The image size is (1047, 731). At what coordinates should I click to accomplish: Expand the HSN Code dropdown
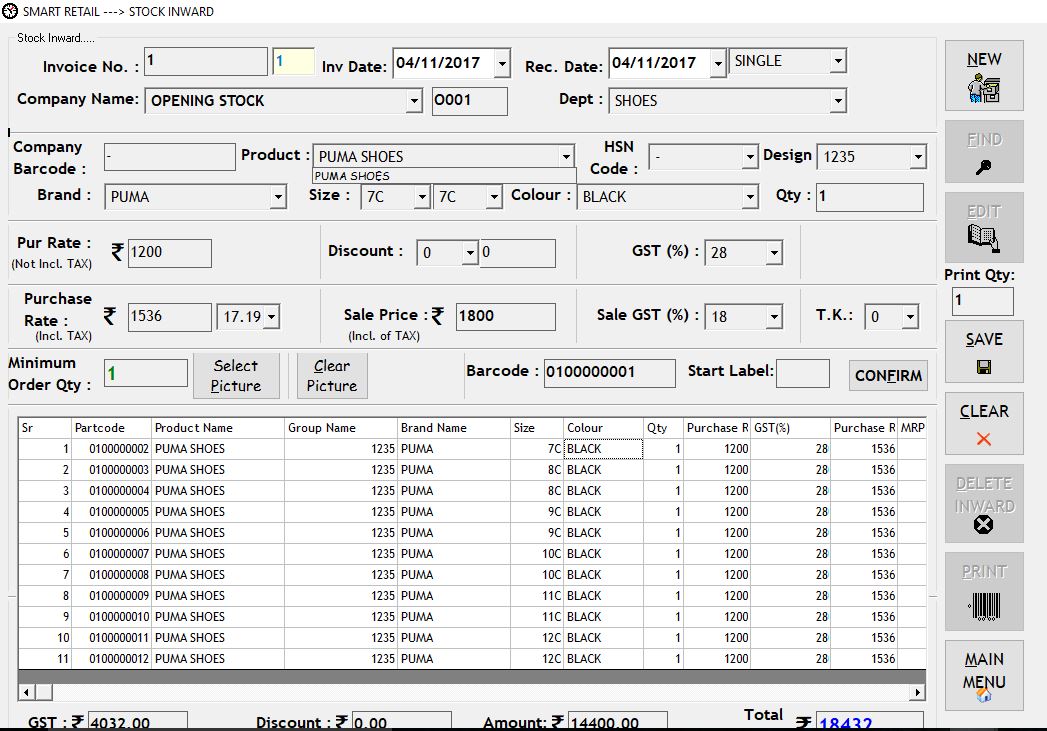click(x=750, y=157)
